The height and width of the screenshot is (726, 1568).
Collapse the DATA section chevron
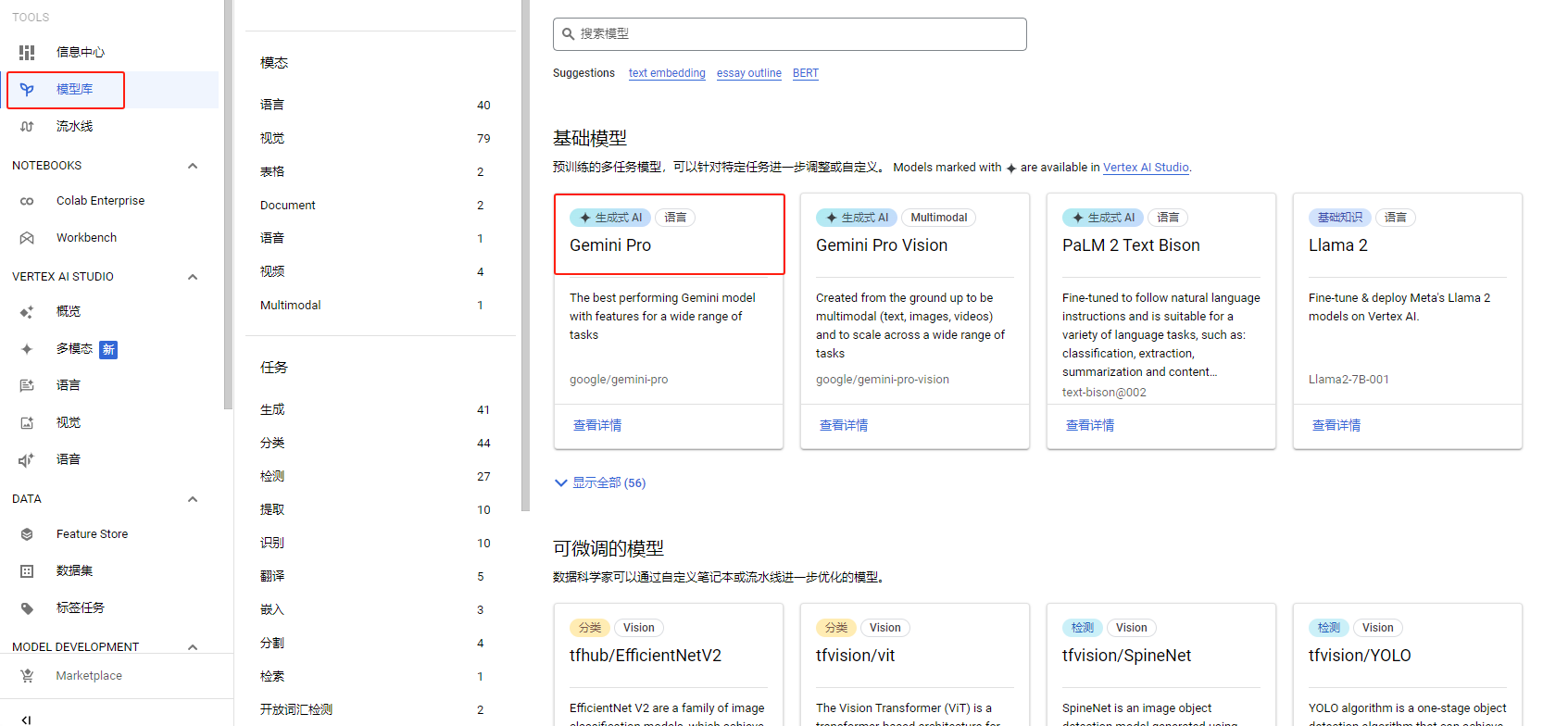tap(193, 499)
